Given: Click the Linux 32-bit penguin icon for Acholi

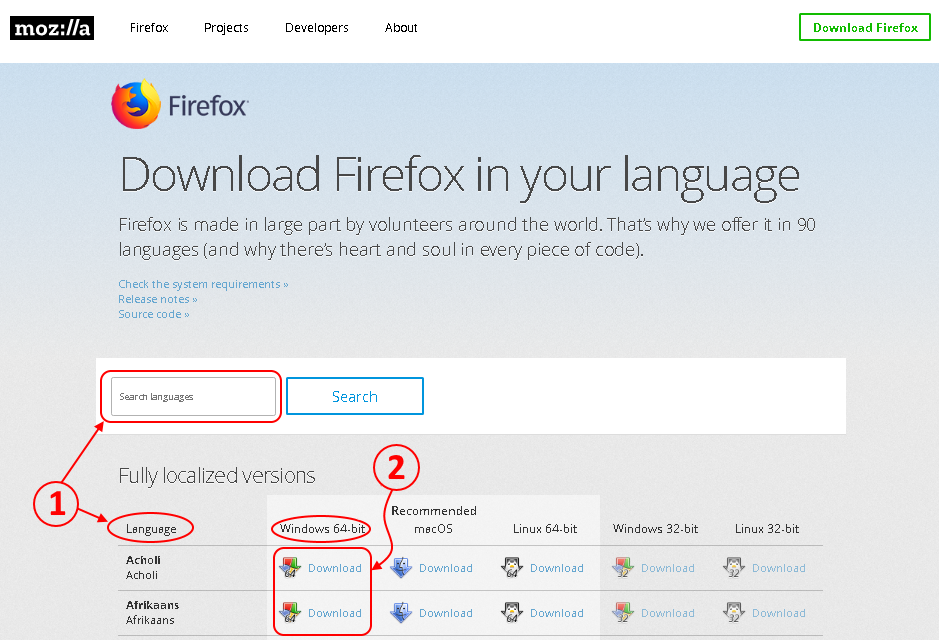Looking at the screenshot, I should pos(734,568).
